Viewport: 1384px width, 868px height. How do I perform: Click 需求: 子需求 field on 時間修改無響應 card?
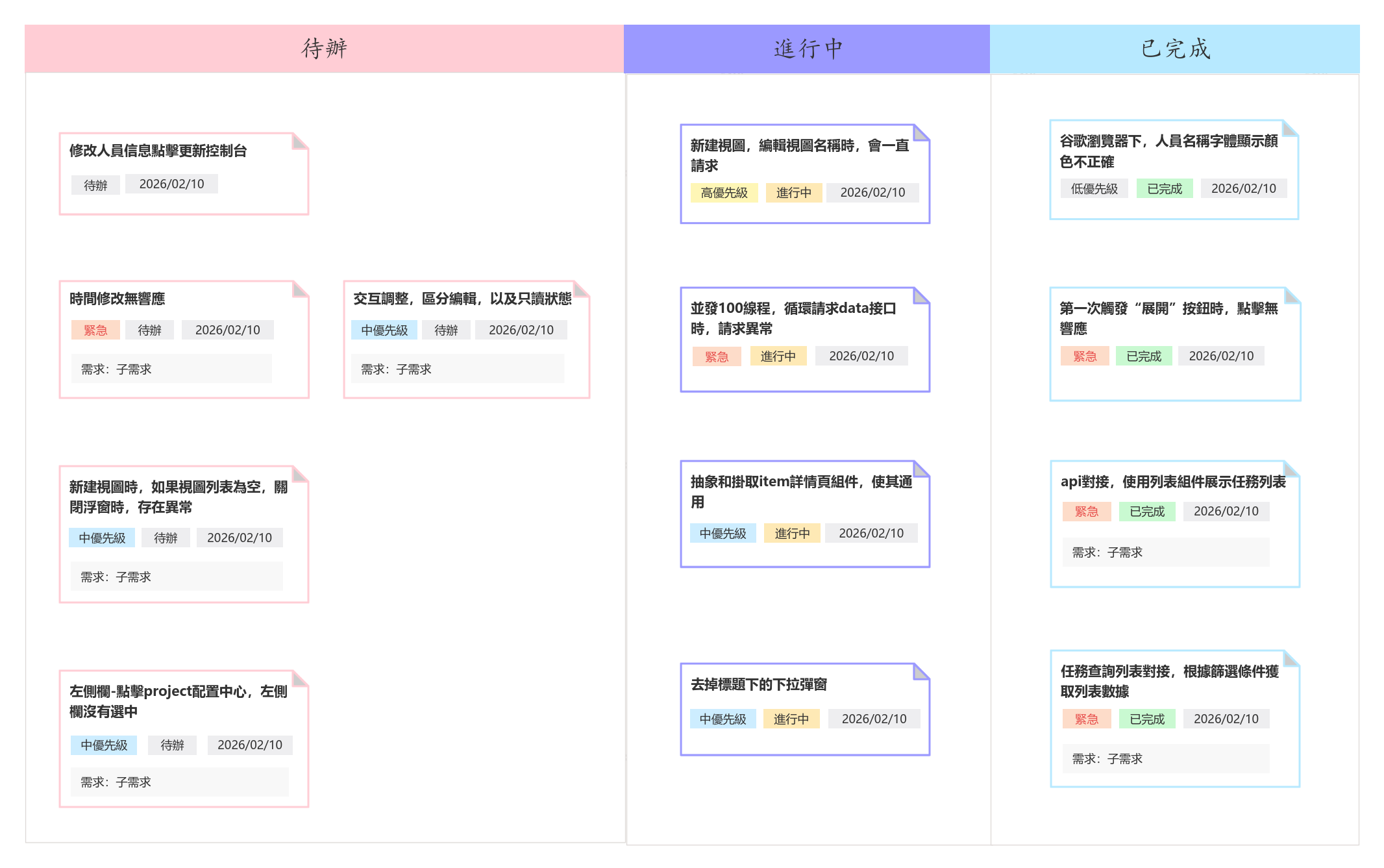[171, 369]
